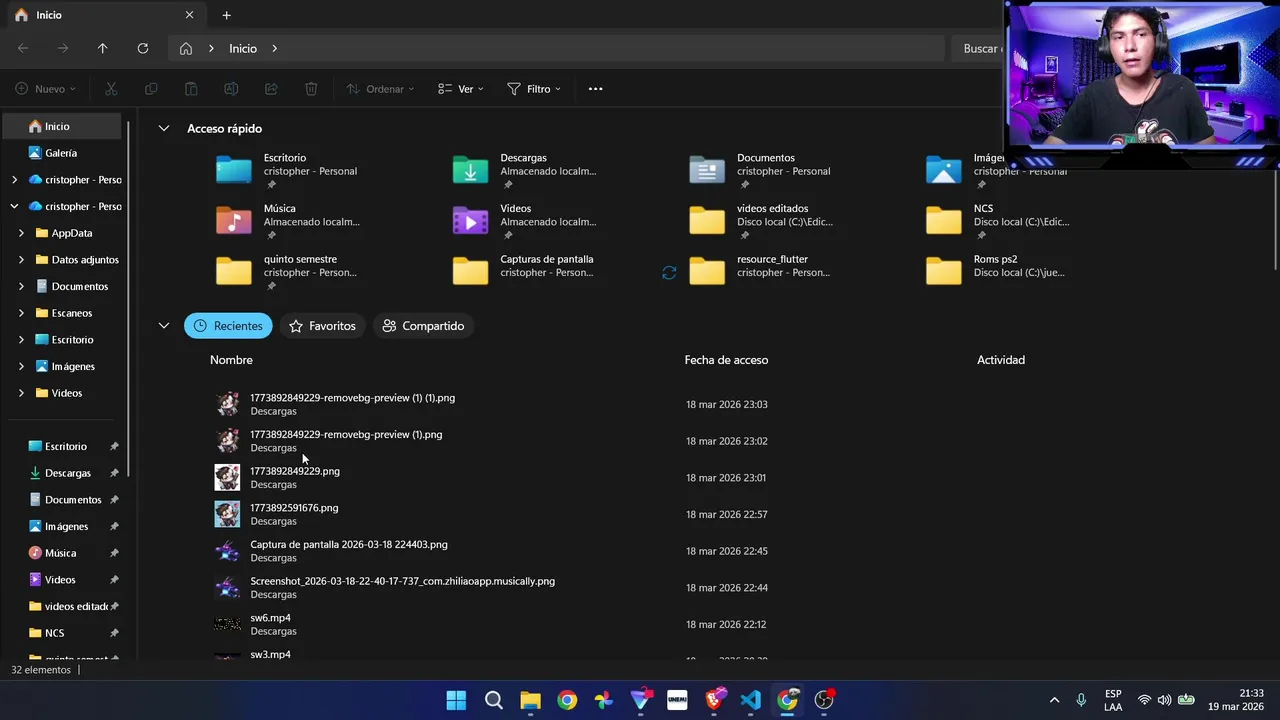
Task: Open the three-dot more options menu
Action: pyautogui.click(x=595, y=89)
